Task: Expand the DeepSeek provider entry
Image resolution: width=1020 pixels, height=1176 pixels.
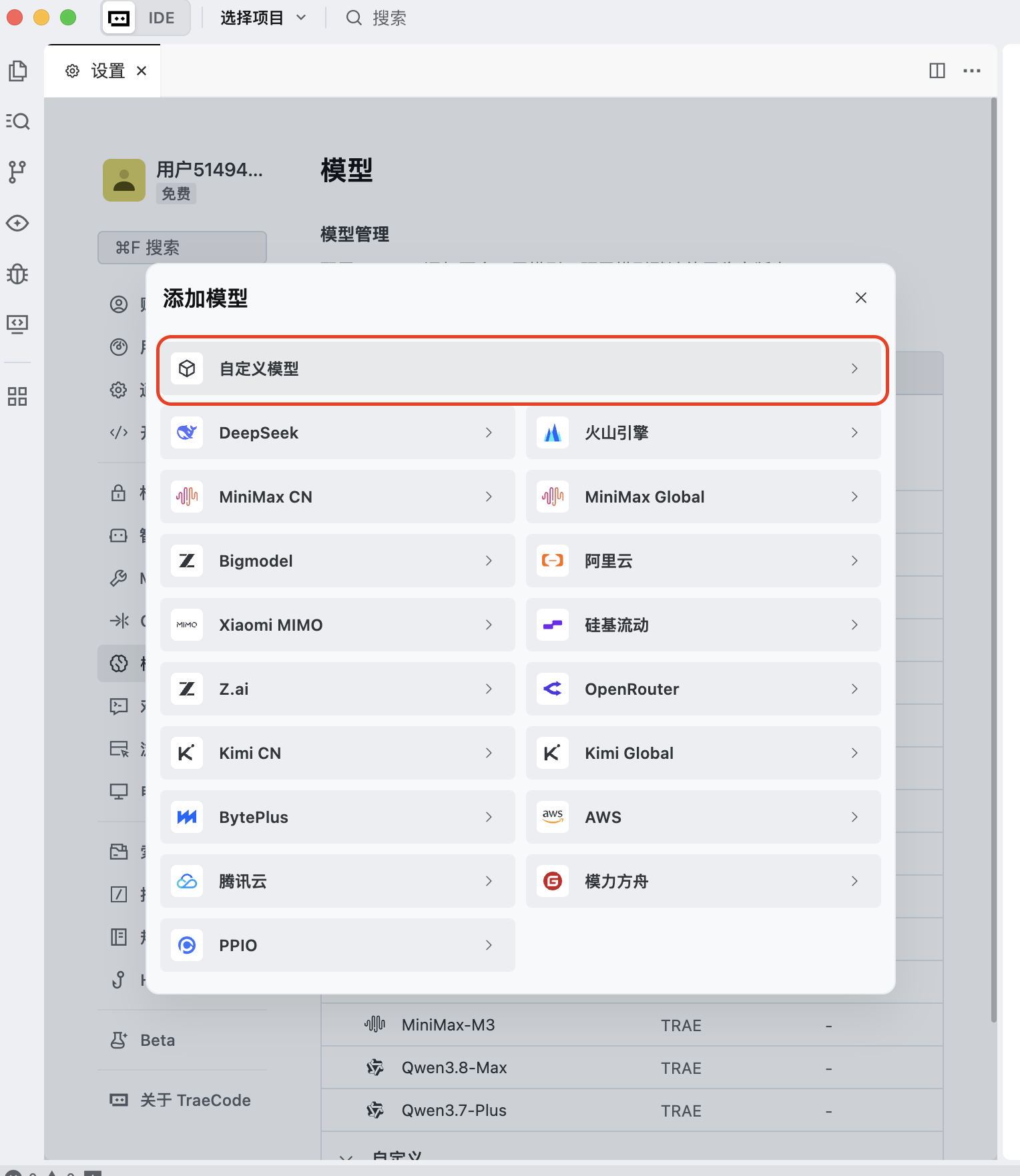Action: click(x=338, y=433)
